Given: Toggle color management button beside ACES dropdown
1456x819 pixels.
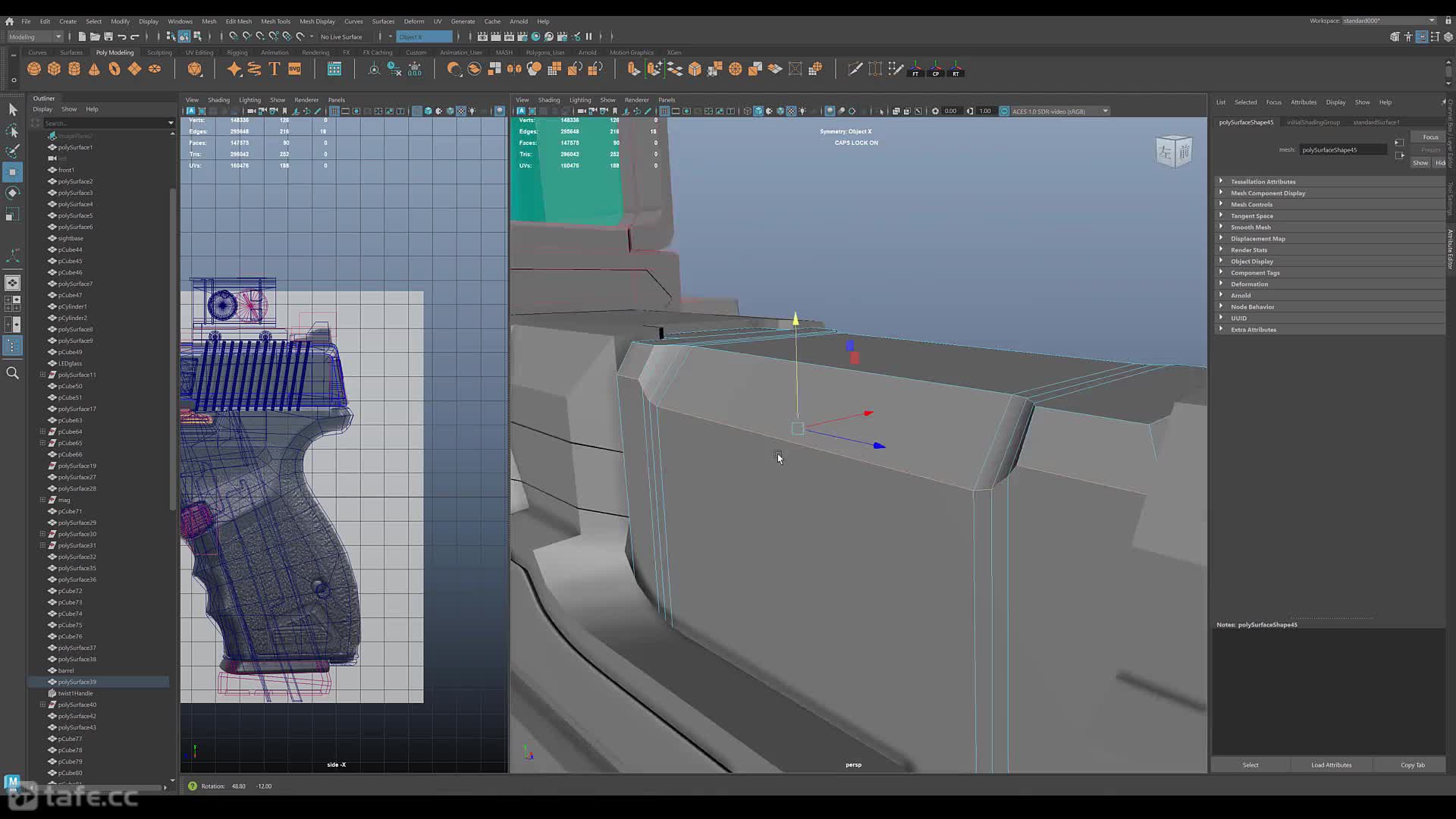Looking at the screenshot, I should pyautogui.click(x=1005, y=111).
